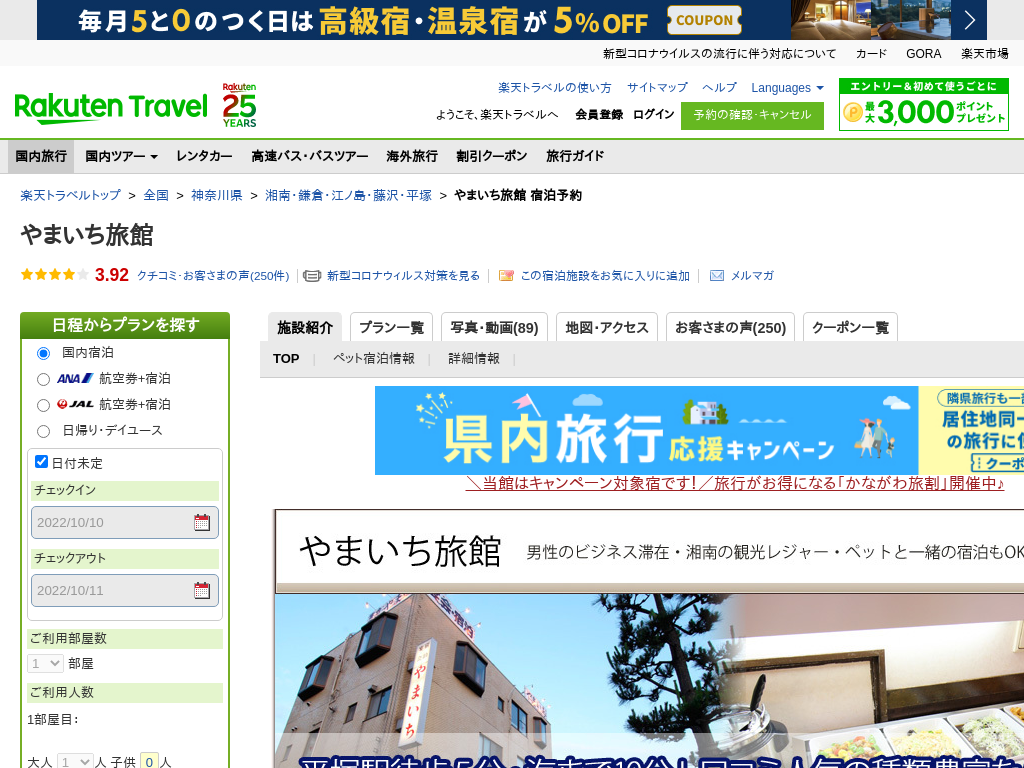Select the 日帰り・デイユース radio button
Image resolution: width=1024 pixels, height=768 pixels.
coord(43,431)
